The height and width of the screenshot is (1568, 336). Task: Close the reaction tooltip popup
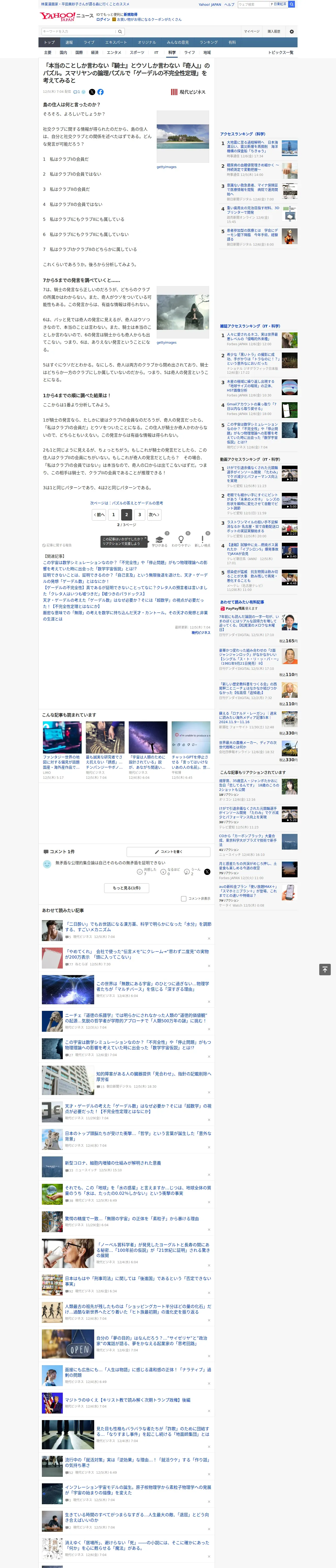coord(145,539)
